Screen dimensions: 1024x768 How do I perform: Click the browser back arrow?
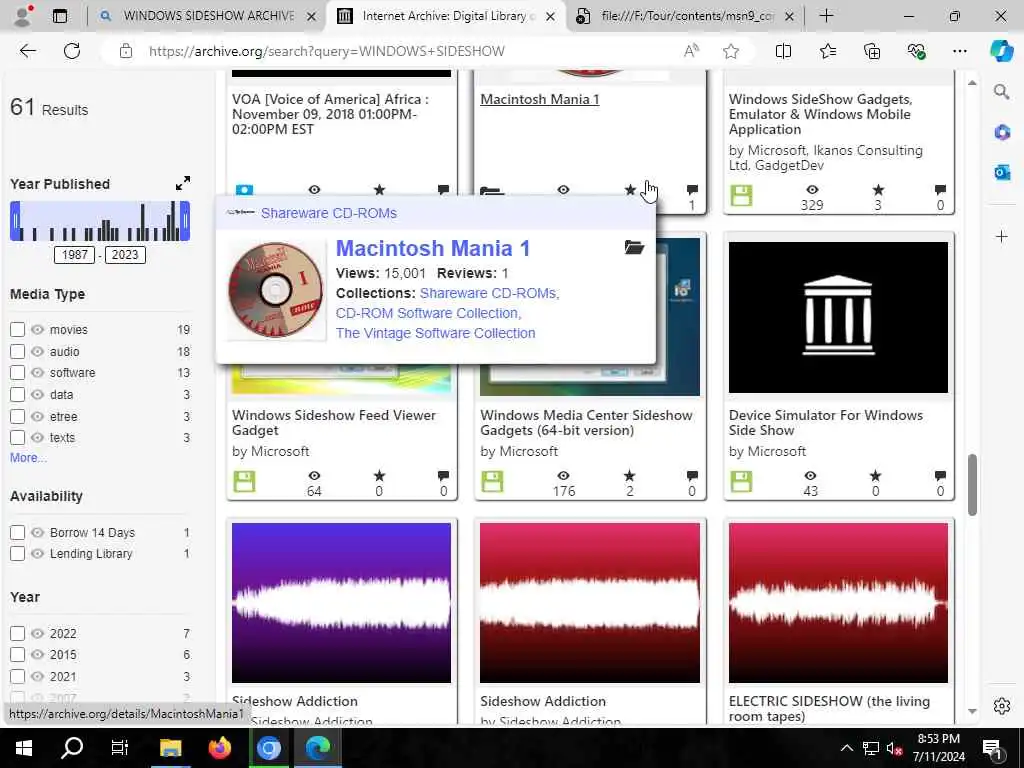[x=27, y=51]
